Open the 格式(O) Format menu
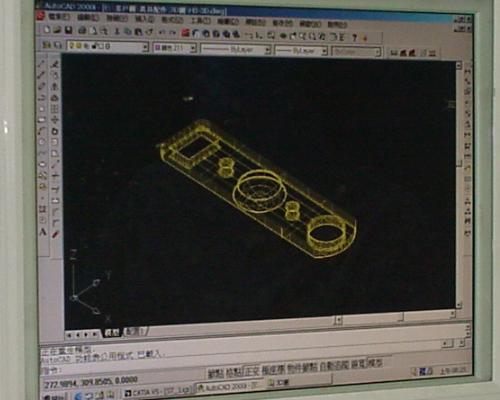 pyautogui.click(x=172, y=20)
